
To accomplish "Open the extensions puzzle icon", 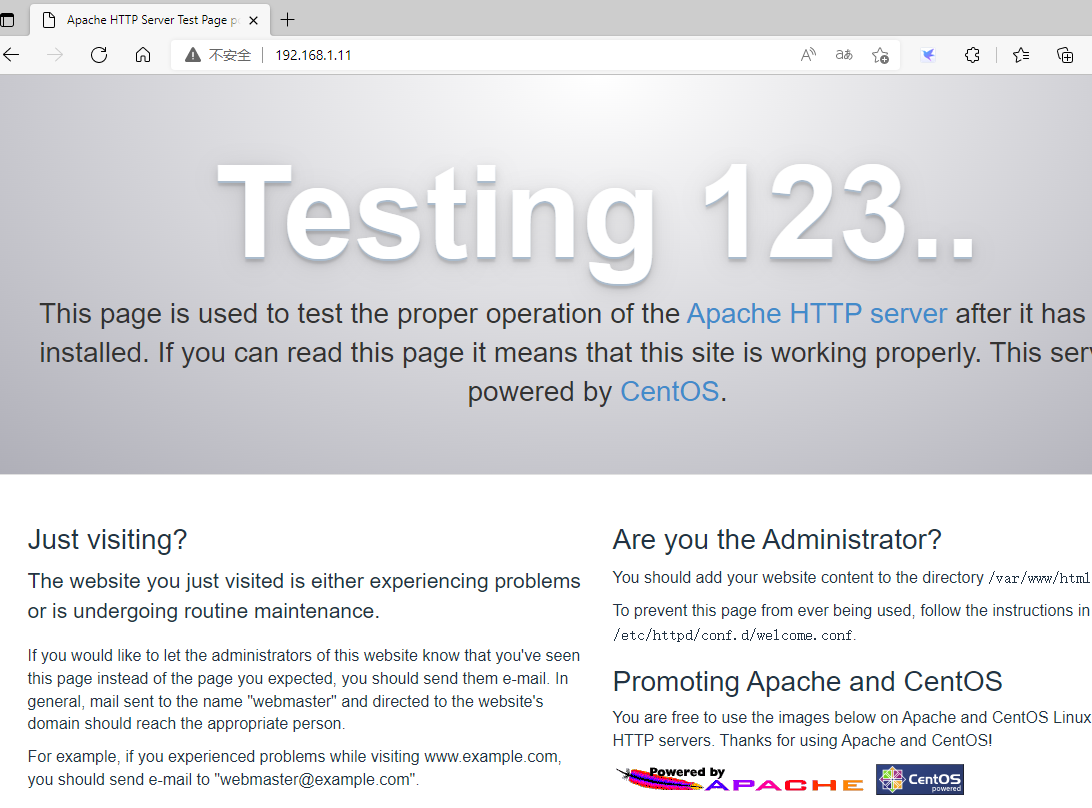I will (972, 55).
